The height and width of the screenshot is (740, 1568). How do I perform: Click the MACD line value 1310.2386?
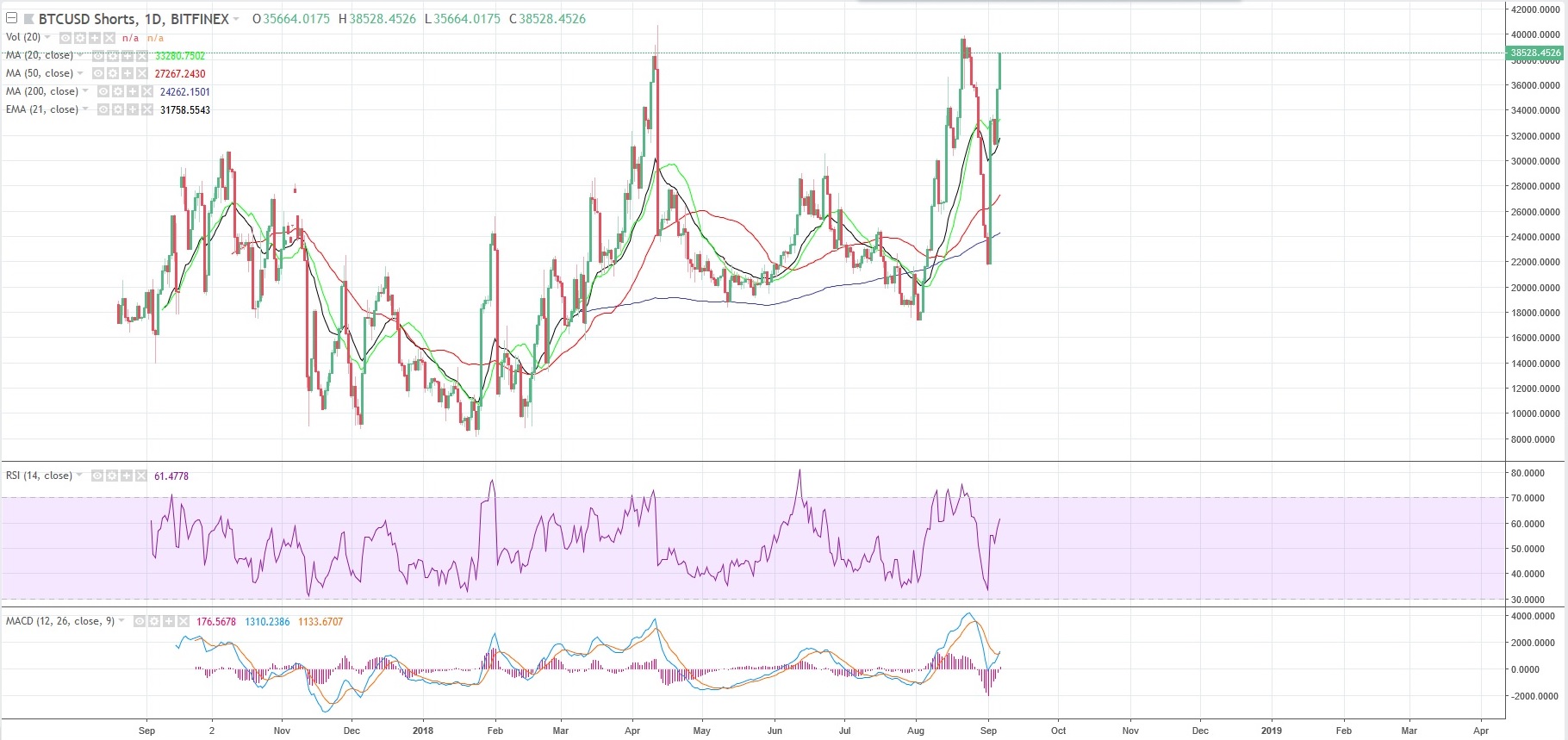point(267,622)
